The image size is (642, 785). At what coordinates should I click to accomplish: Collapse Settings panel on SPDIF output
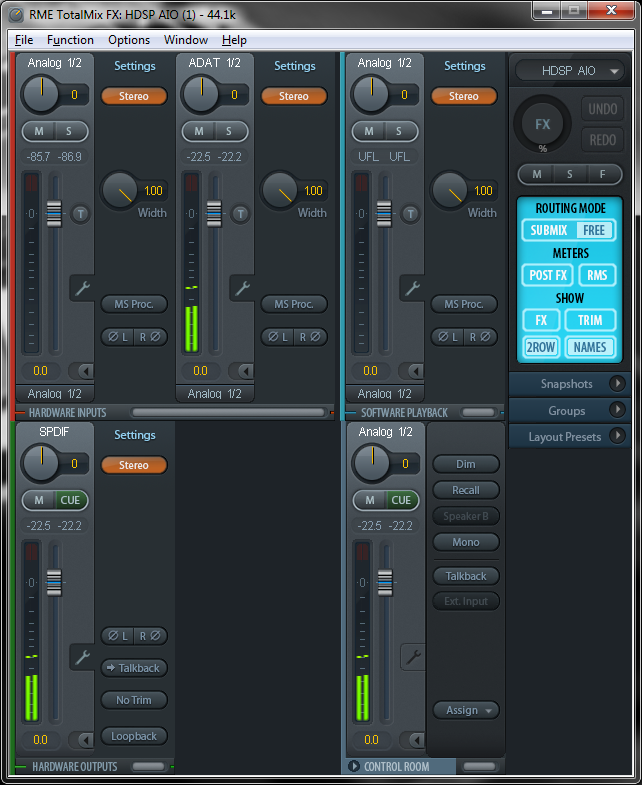pos(135,435)
